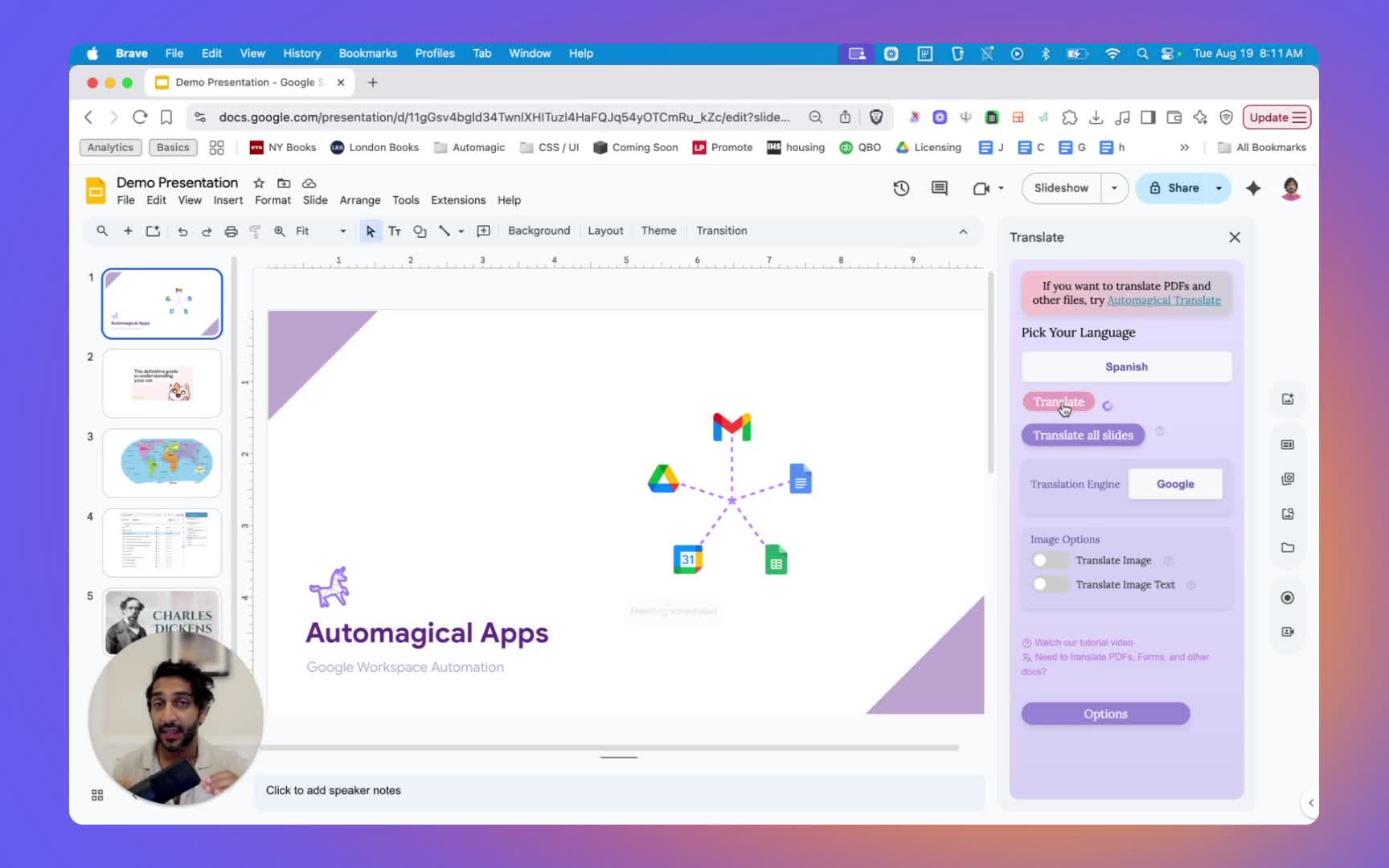This screenshot has height=868, width=1389.
Task: Select slide 3 world map thumbnail
Action: 162,462
